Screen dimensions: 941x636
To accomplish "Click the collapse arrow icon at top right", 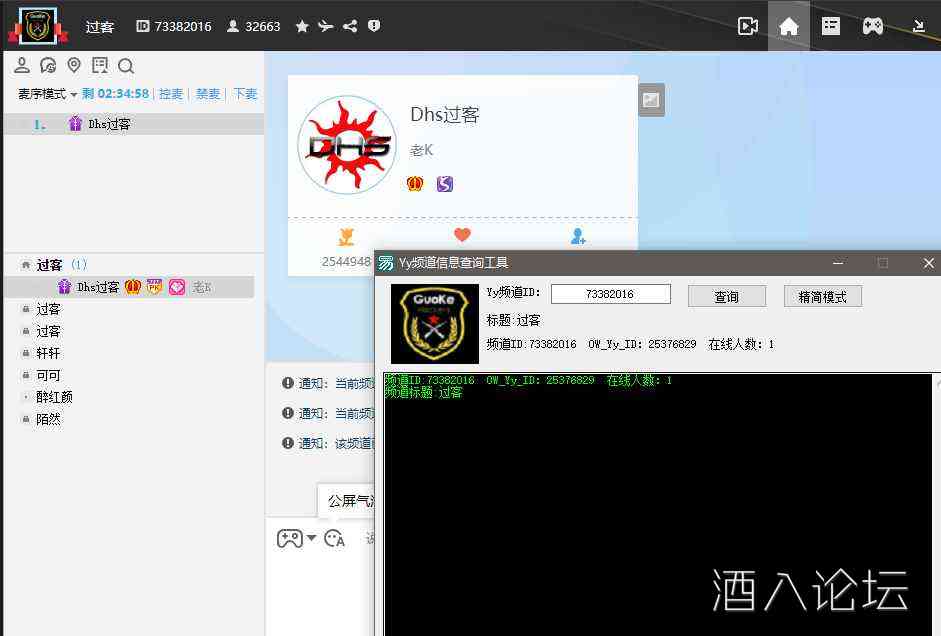I will (918, 26).
